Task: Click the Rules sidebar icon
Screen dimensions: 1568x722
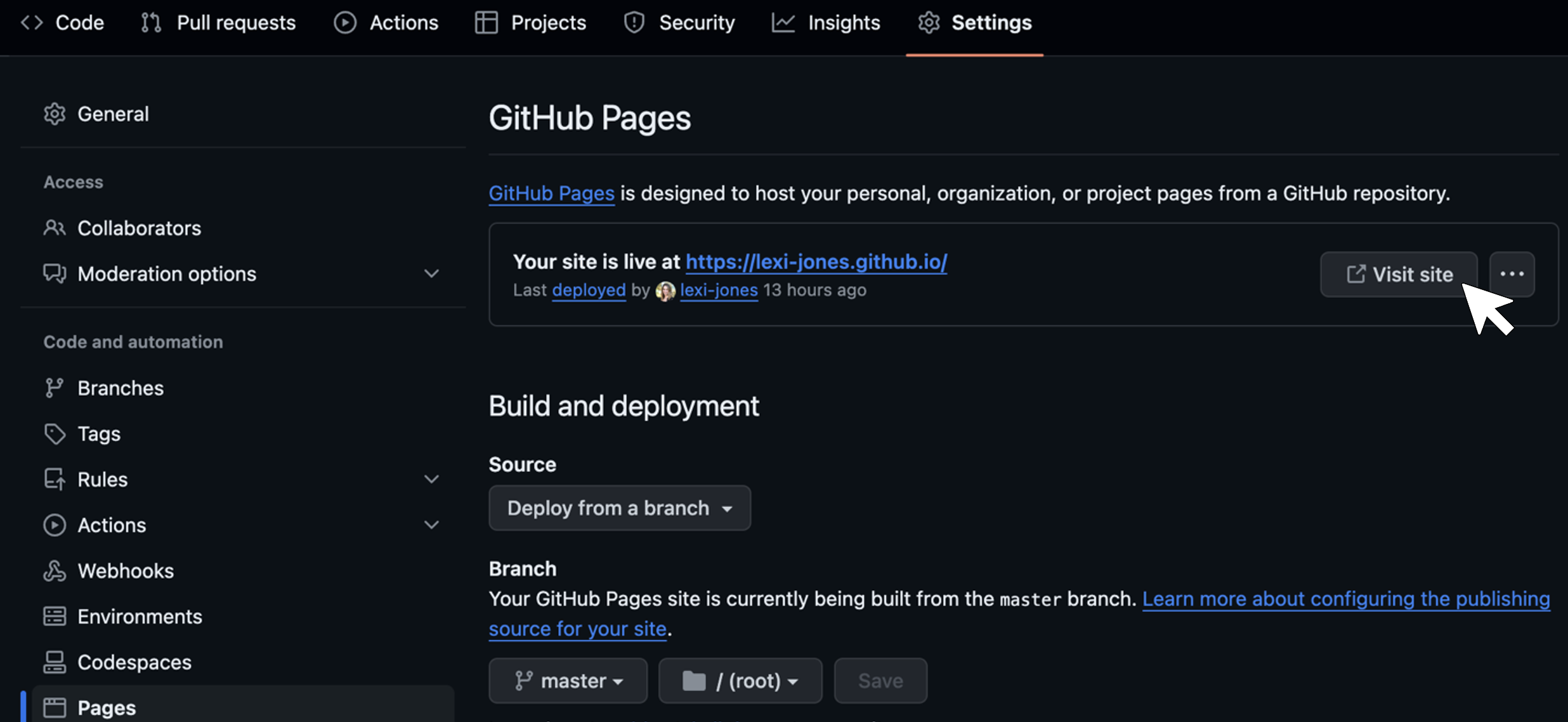Action: click(55, 480)
